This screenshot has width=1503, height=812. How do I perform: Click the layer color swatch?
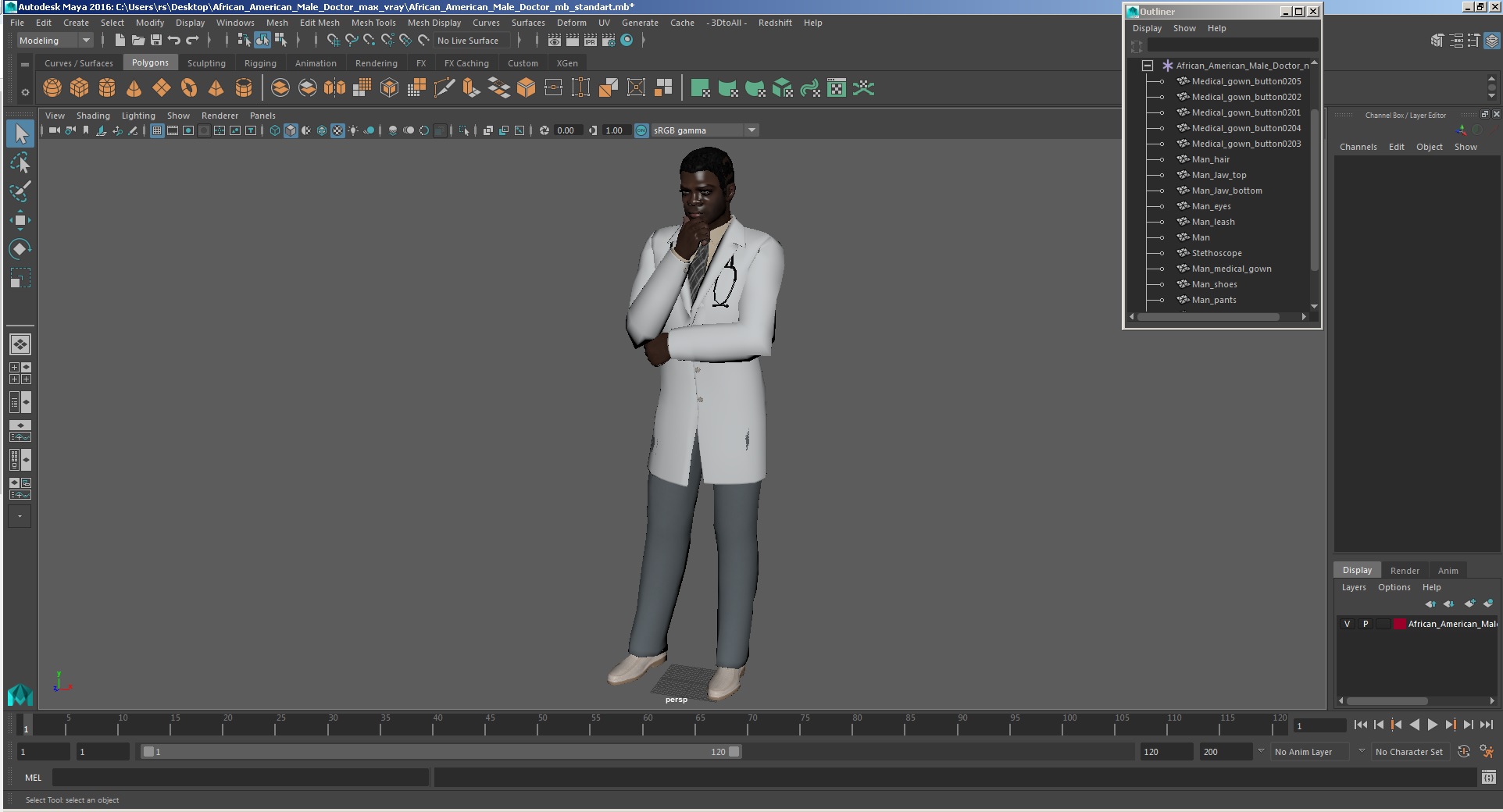coord(1400,624)
